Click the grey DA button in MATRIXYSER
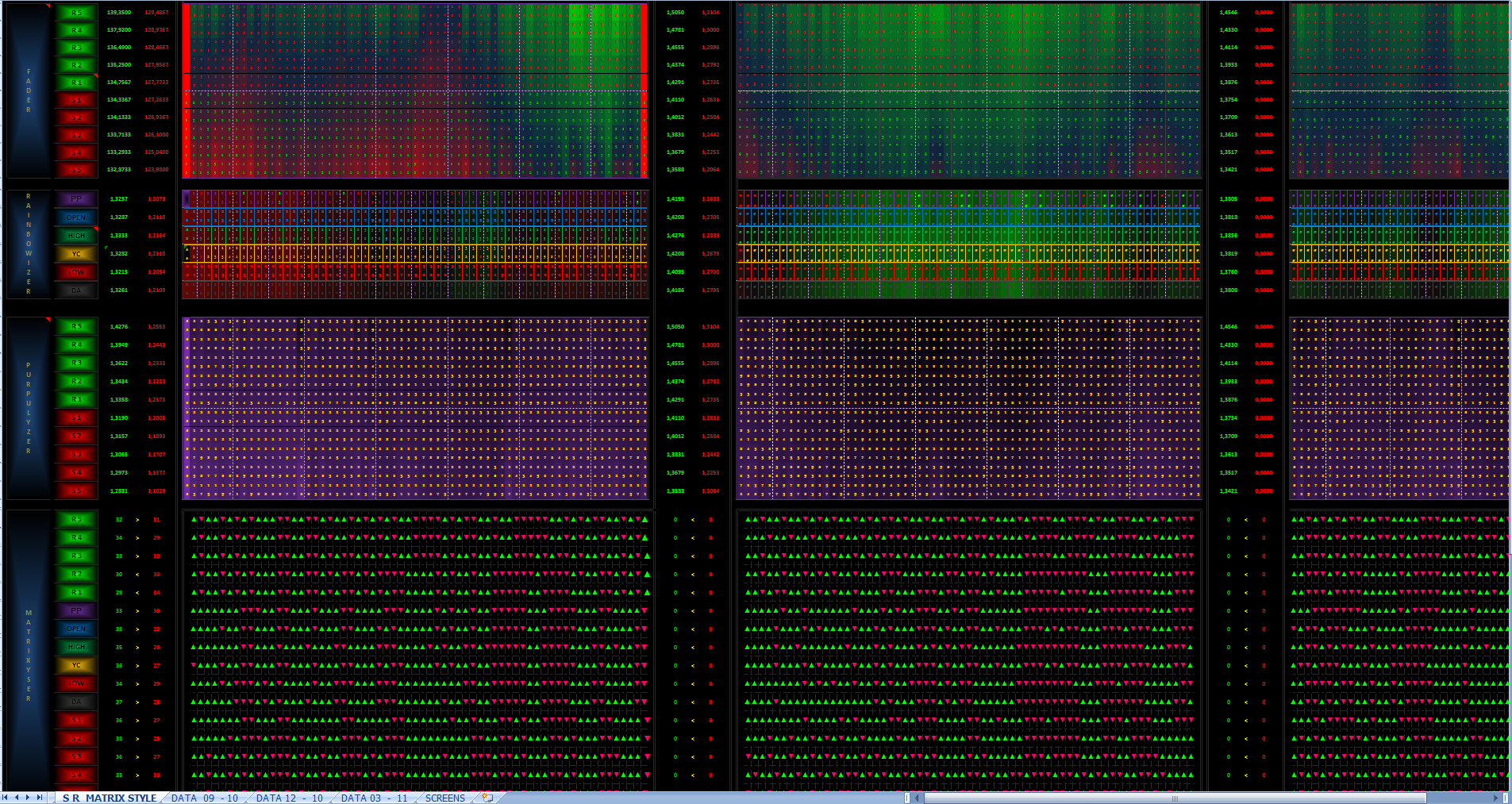 pos(76,702)
